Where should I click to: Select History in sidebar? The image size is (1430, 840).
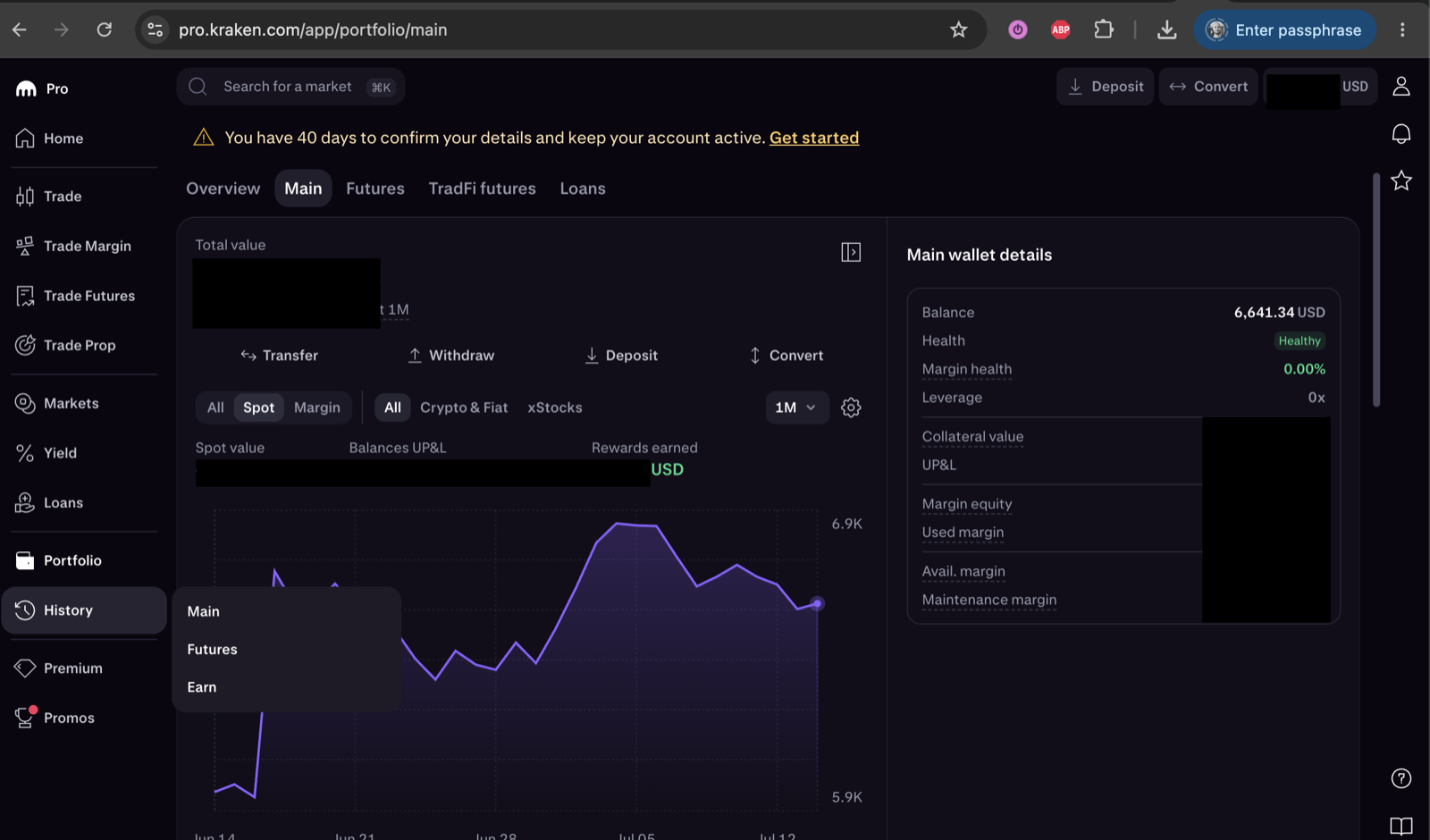click(x=84, y=610)
